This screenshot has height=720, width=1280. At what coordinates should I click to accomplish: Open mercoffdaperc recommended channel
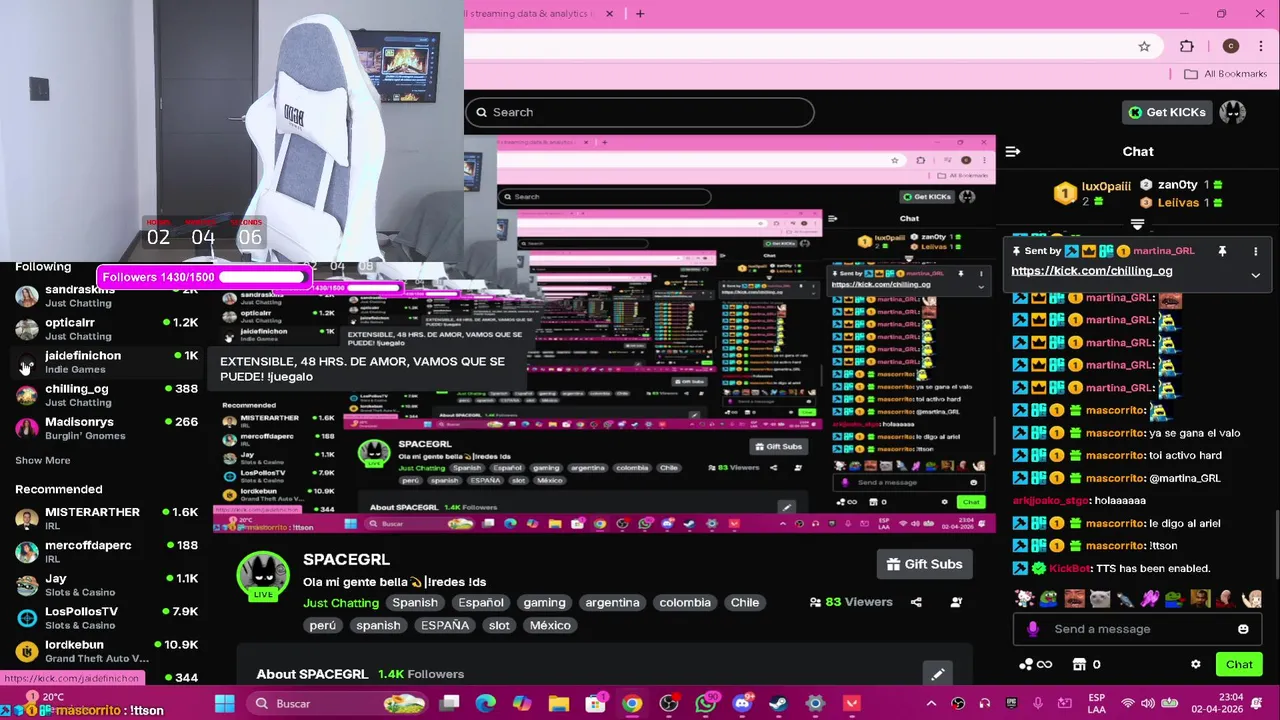[105, 551]
